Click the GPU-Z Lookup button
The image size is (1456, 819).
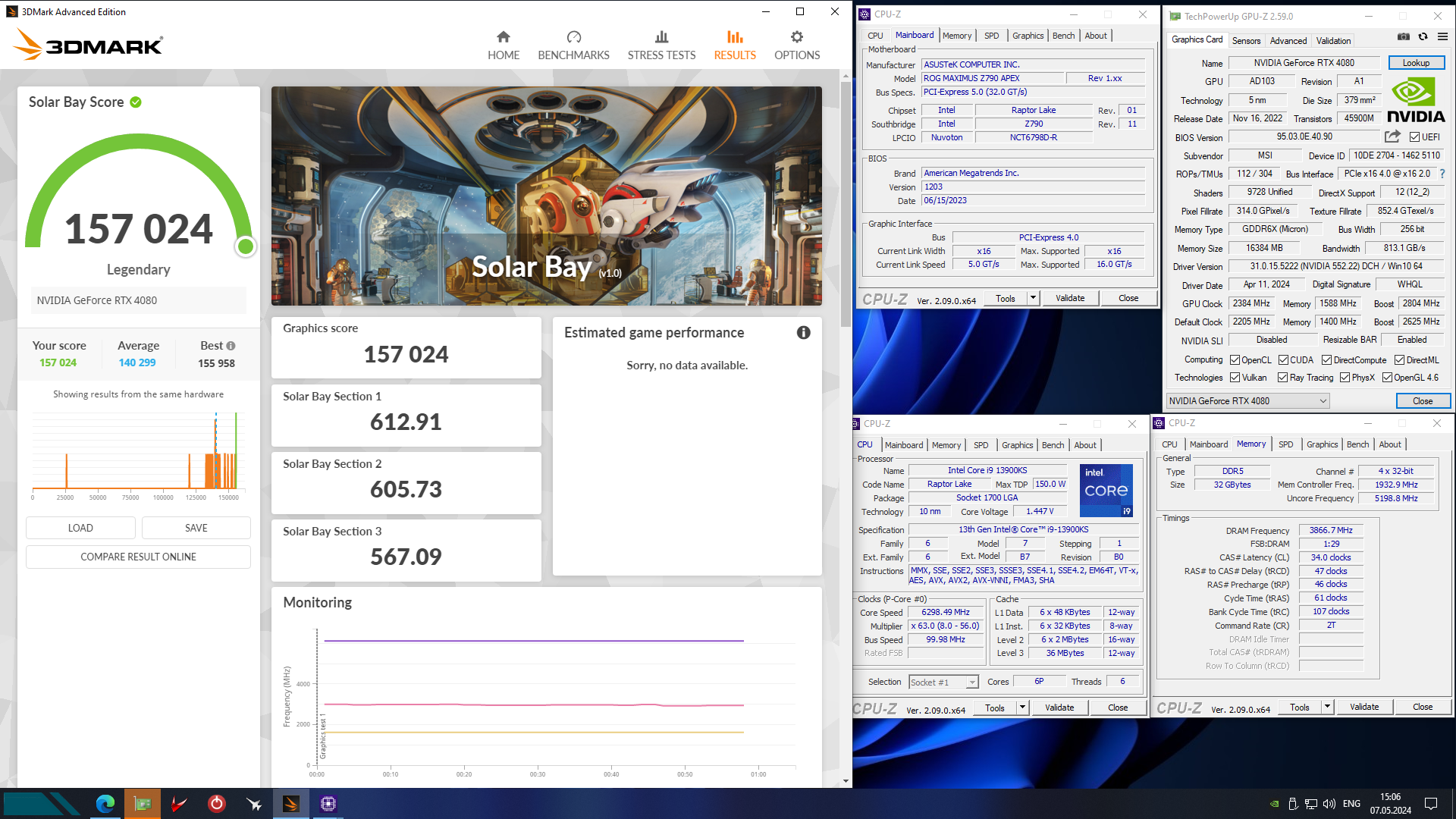click(x=1416, y=63)
